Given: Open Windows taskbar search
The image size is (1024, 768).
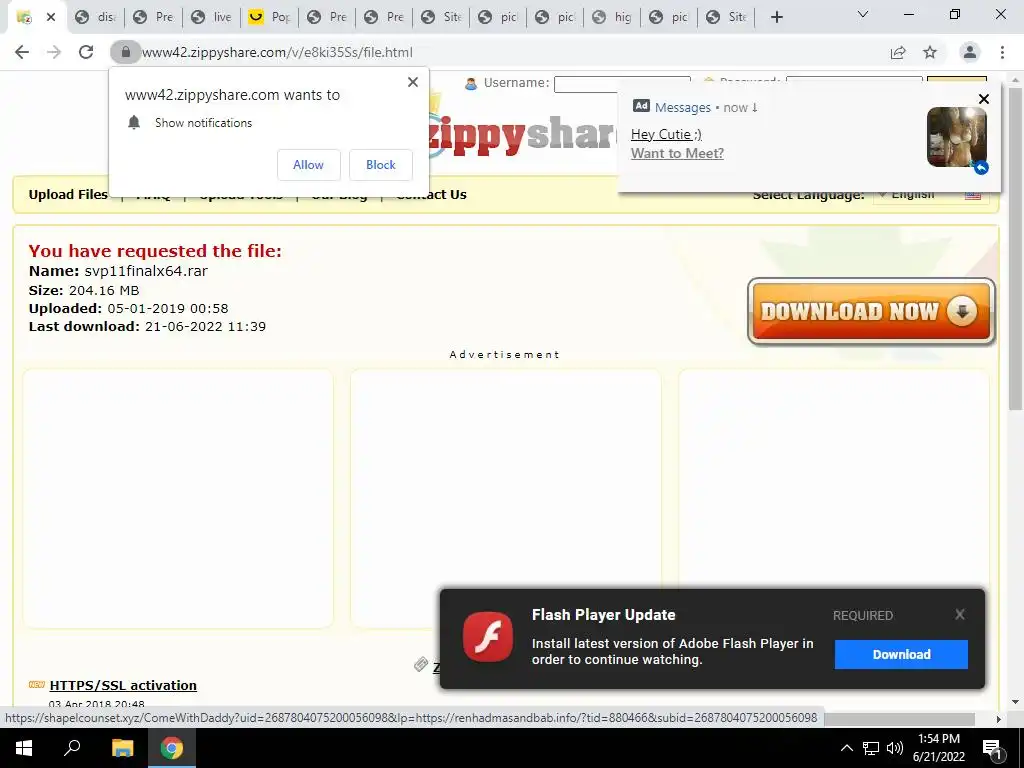Looking at the screenshot, I should [72, 748].
